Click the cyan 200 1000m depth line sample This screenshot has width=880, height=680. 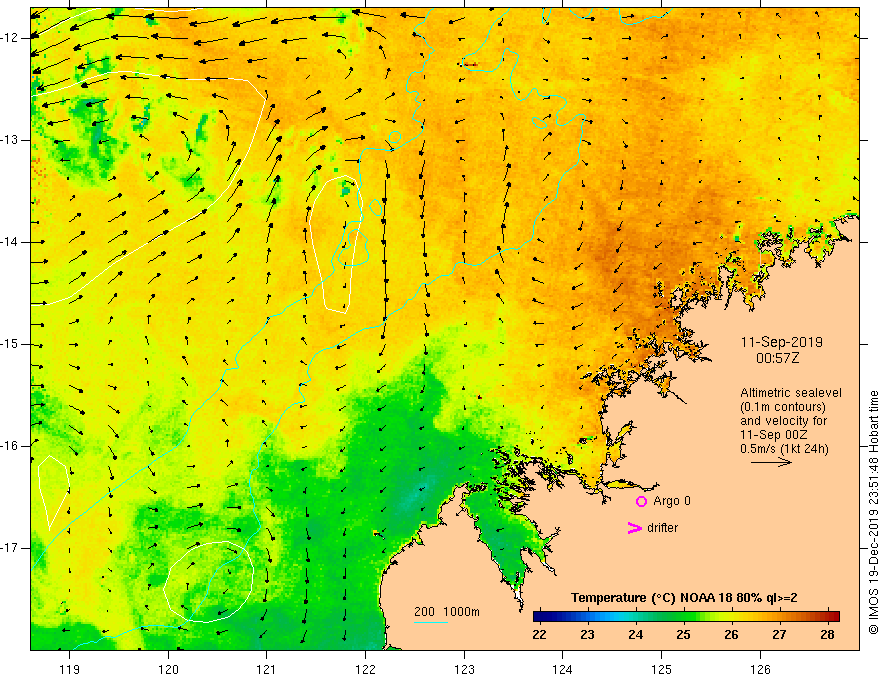[x=430, y=622]
